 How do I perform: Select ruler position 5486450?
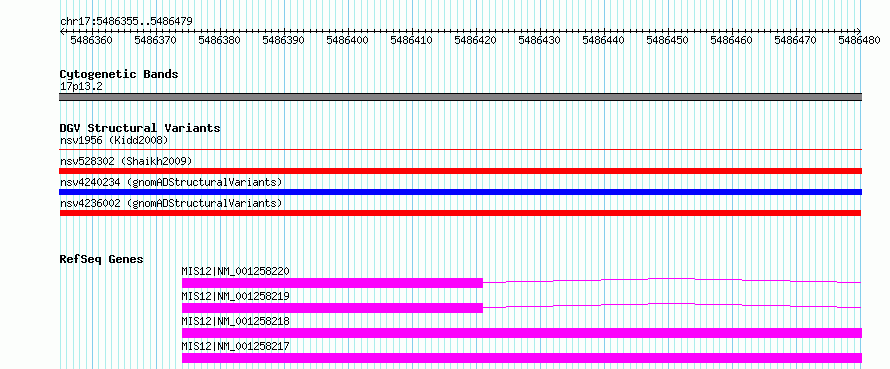[668, 40]
